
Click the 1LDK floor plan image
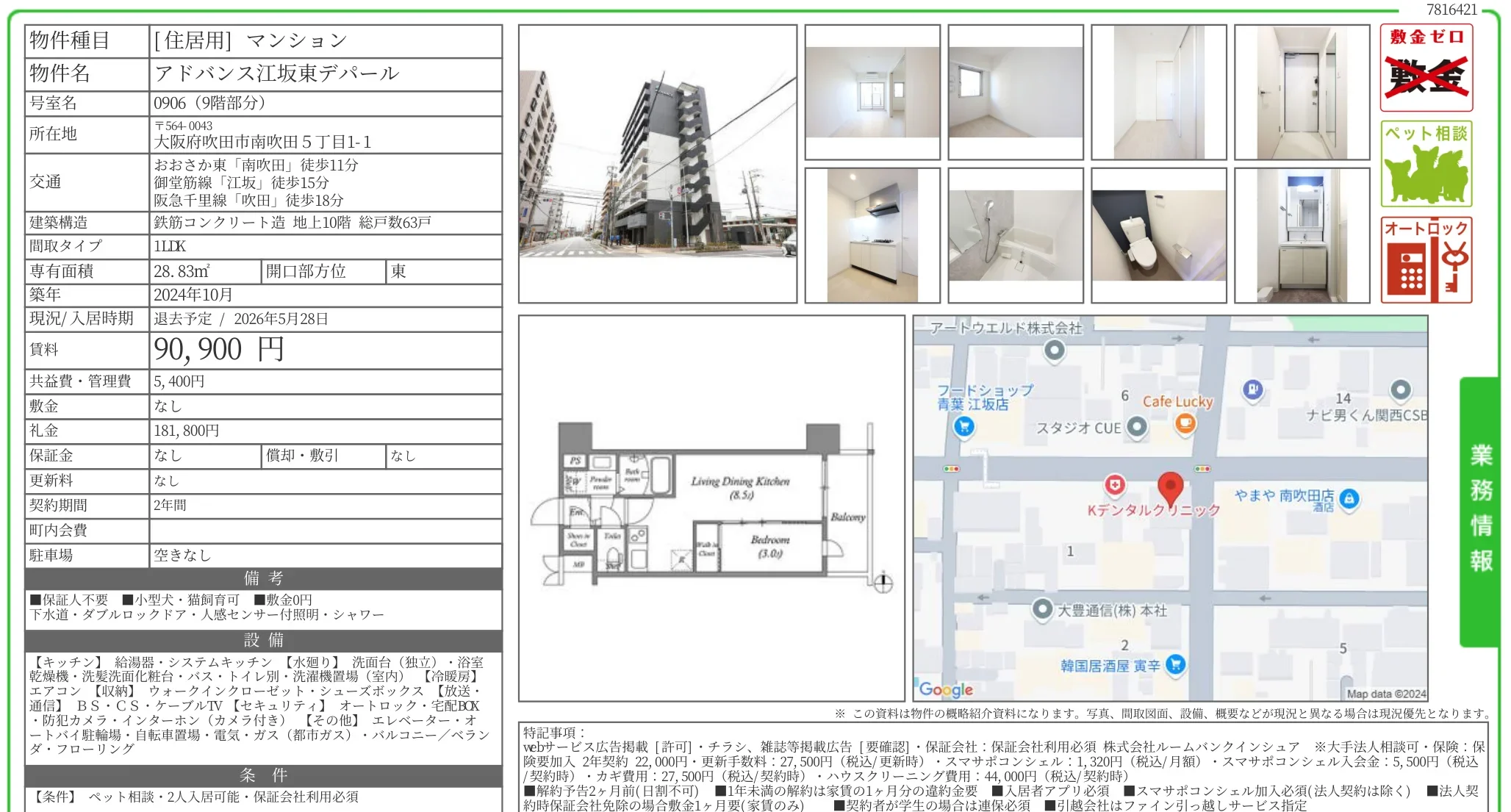(x=711, y=509)
